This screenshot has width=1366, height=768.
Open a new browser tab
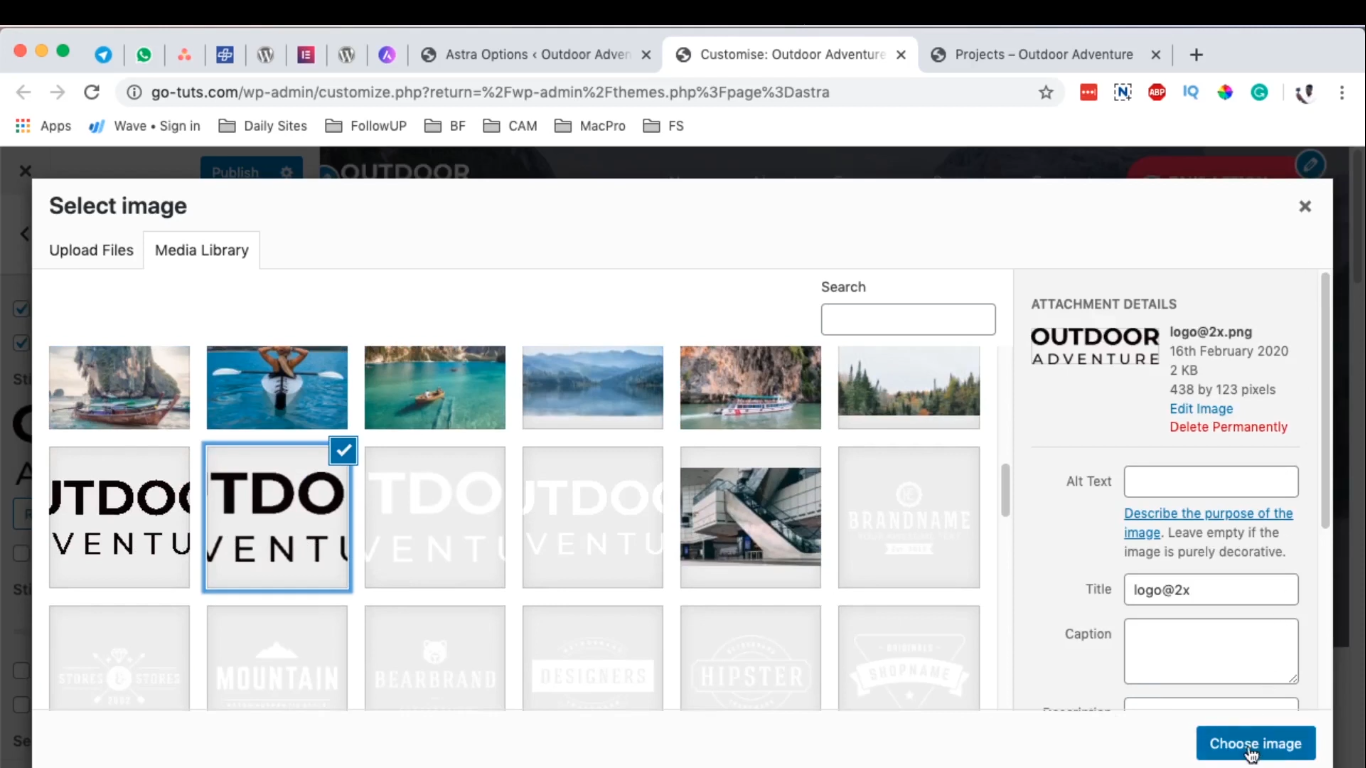tap(1196, 55)
